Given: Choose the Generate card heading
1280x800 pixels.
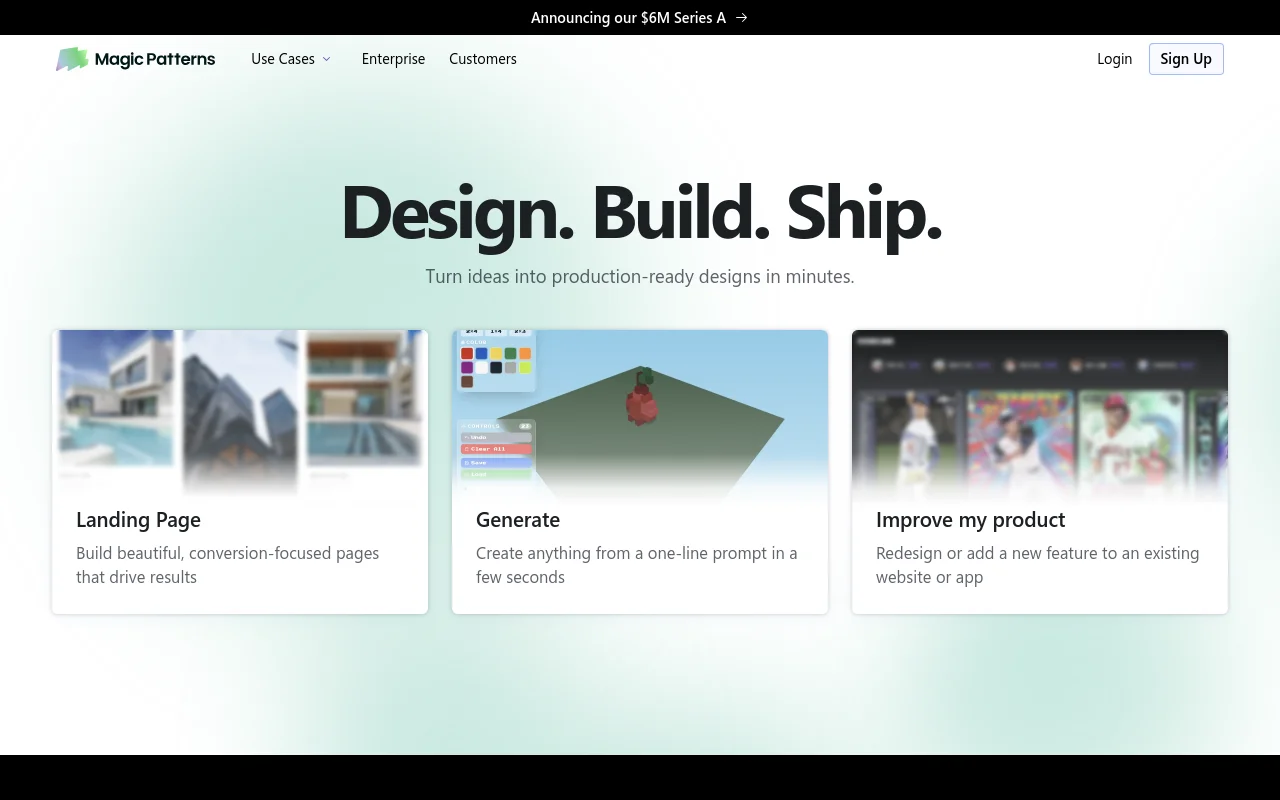Looking at the screenshot, I should pos(517,520).
